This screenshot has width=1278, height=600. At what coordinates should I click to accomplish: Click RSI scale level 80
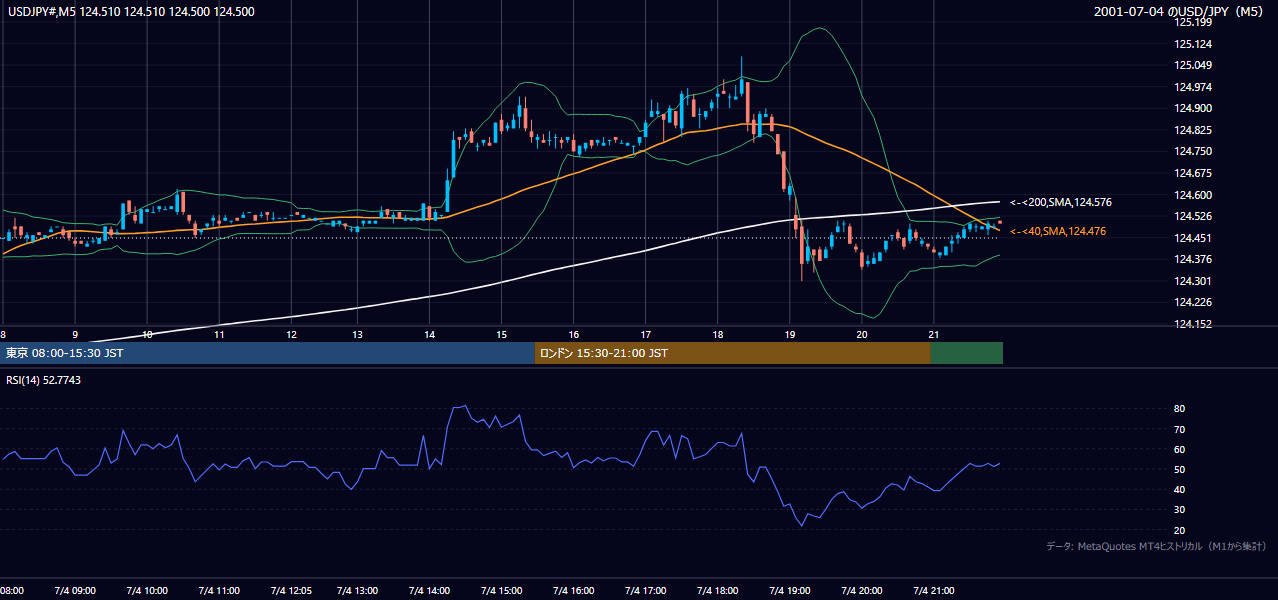click(x=1179, y=409)
